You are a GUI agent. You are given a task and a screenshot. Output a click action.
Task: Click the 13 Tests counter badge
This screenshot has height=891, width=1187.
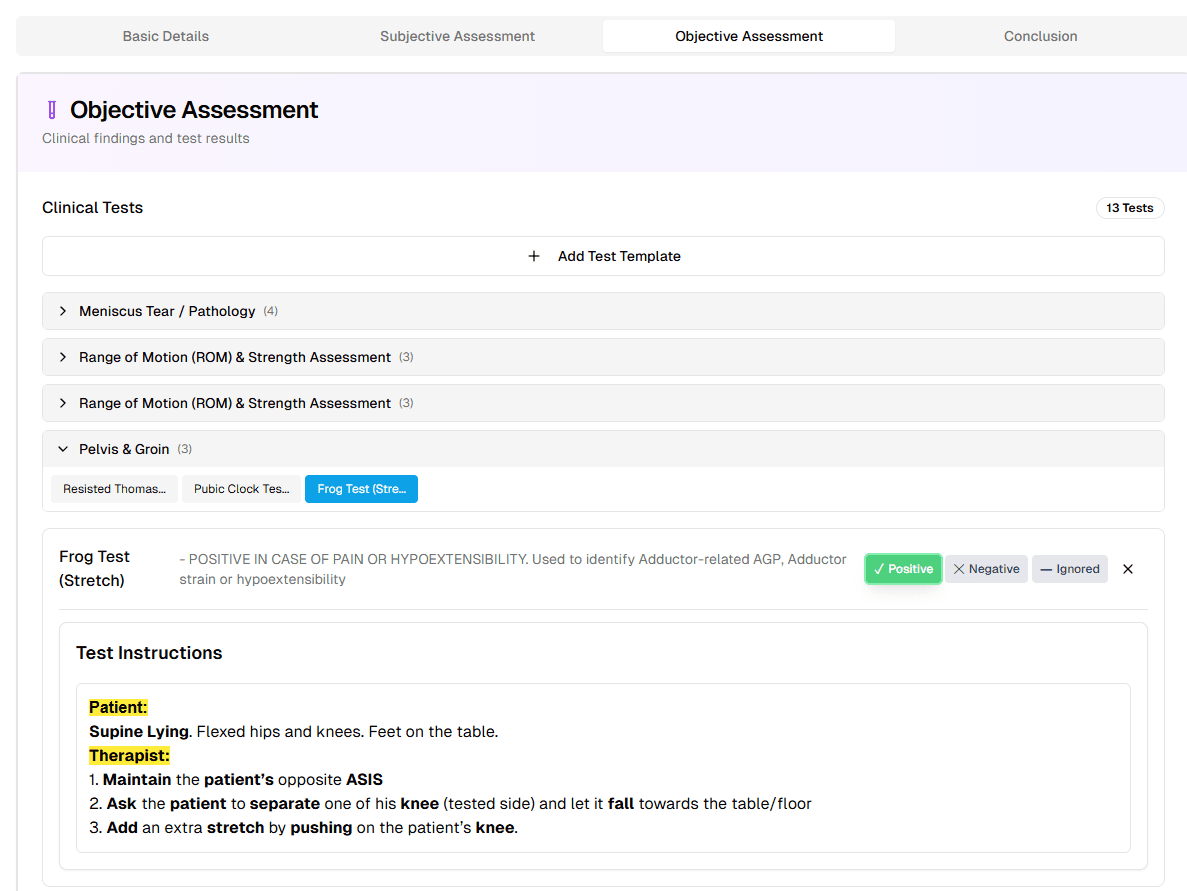1130,208
